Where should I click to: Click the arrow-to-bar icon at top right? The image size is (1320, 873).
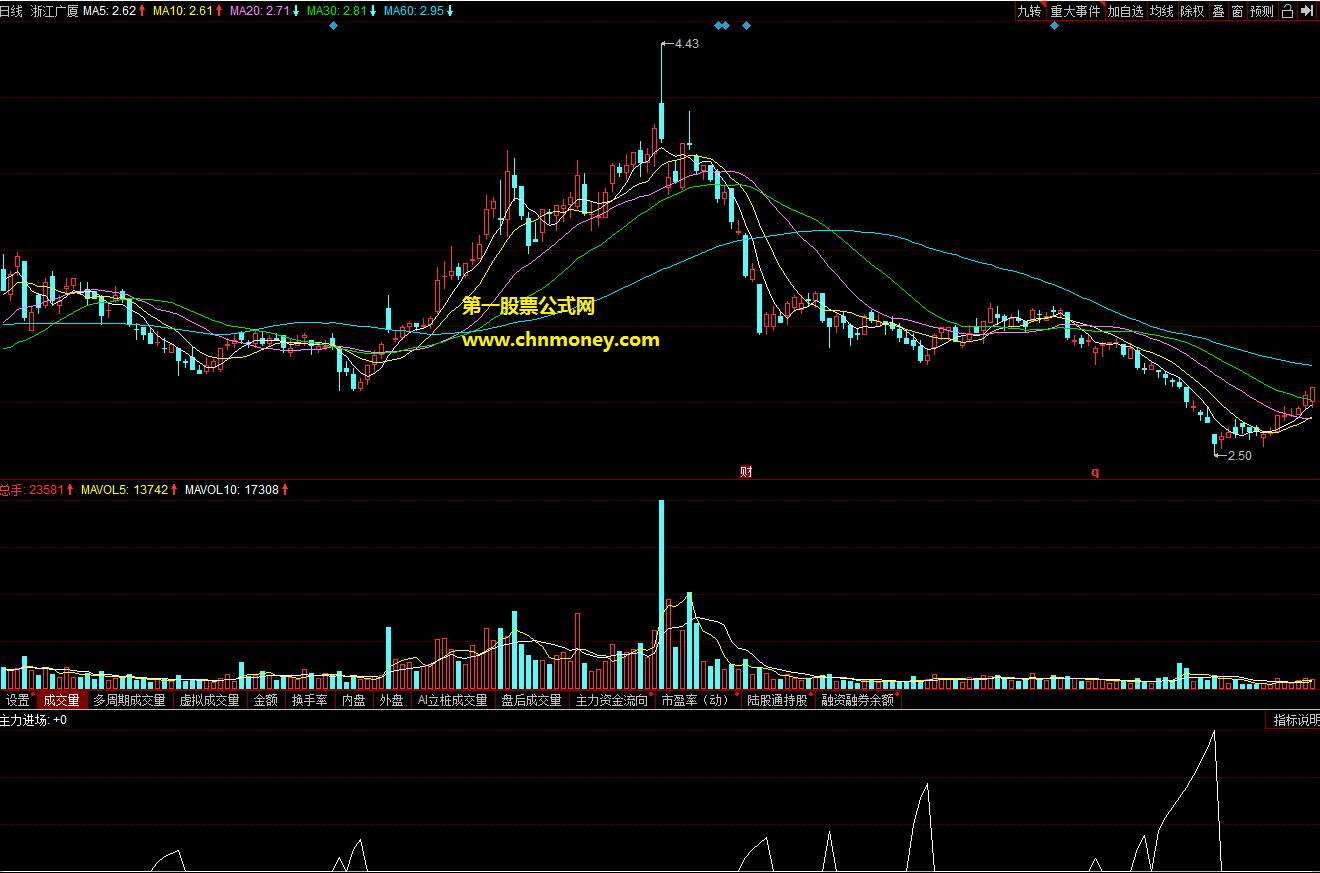click(1307, 11)
